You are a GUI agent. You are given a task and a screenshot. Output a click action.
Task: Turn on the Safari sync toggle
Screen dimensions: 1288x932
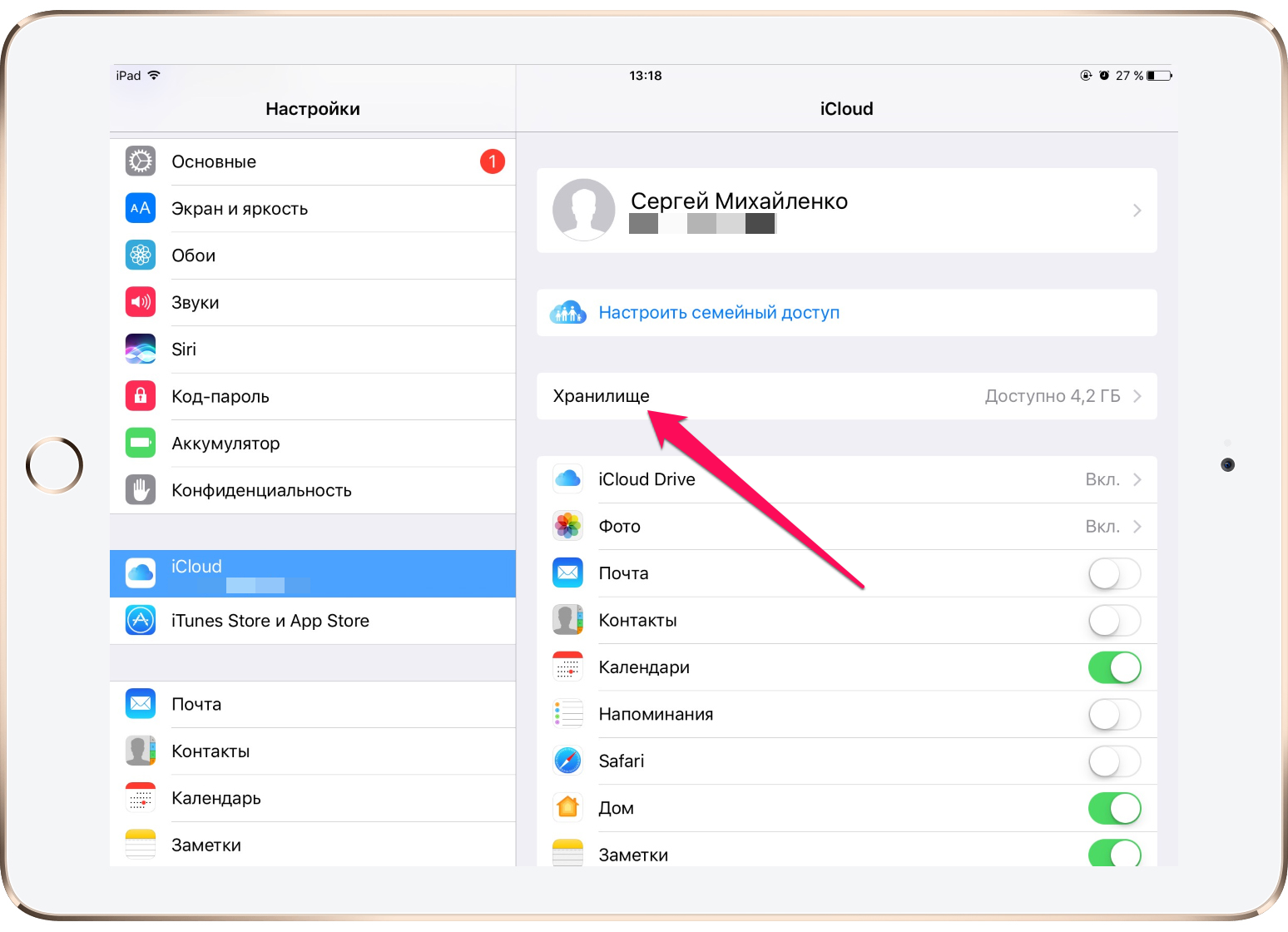(x=1115, y=761)
